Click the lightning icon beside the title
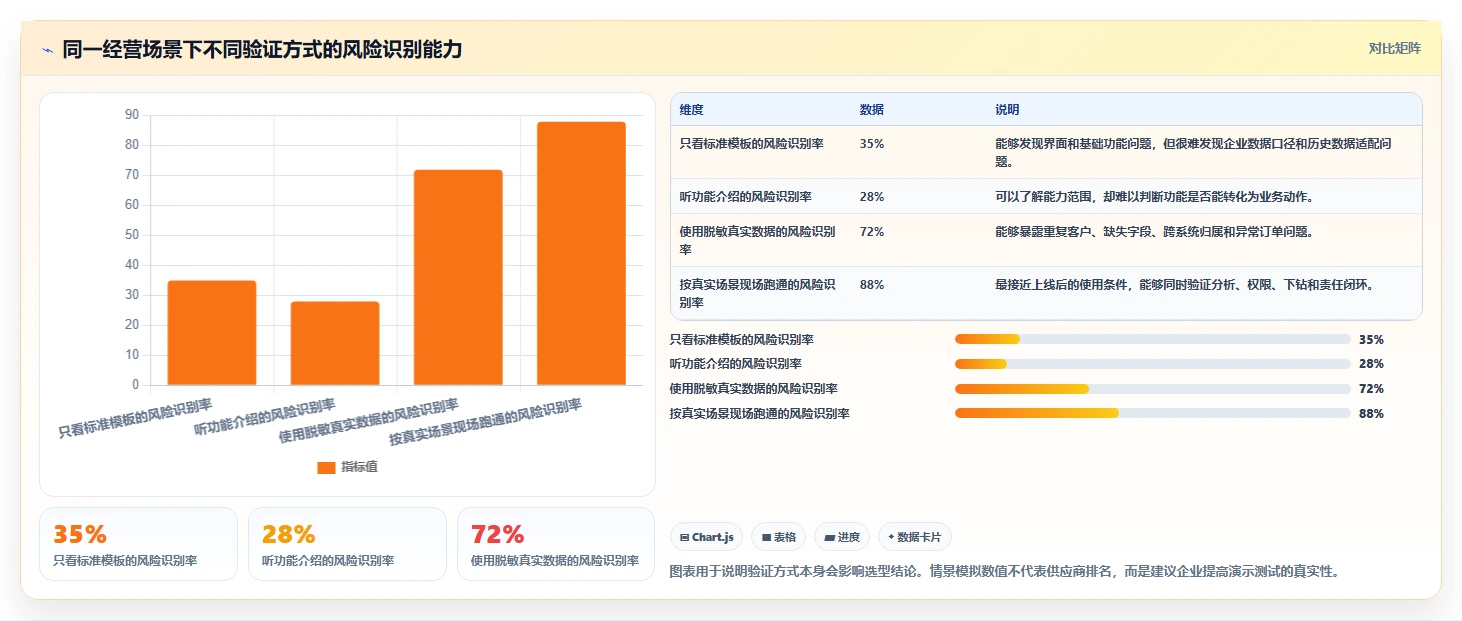This screenshot has width=1462, height=621. coord(47,49)
